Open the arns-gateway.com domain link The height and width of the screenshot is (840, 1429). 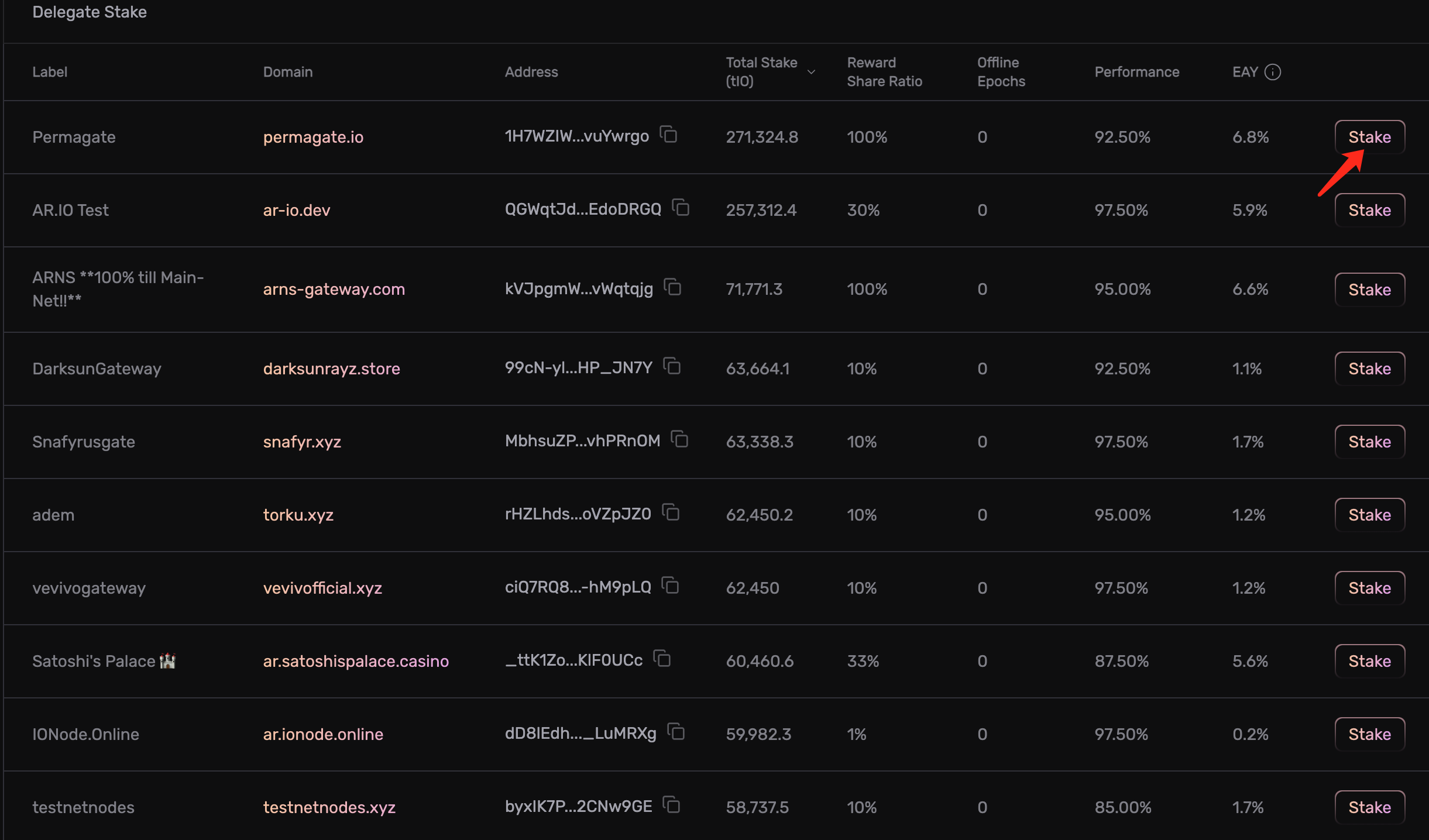point(334,289)
